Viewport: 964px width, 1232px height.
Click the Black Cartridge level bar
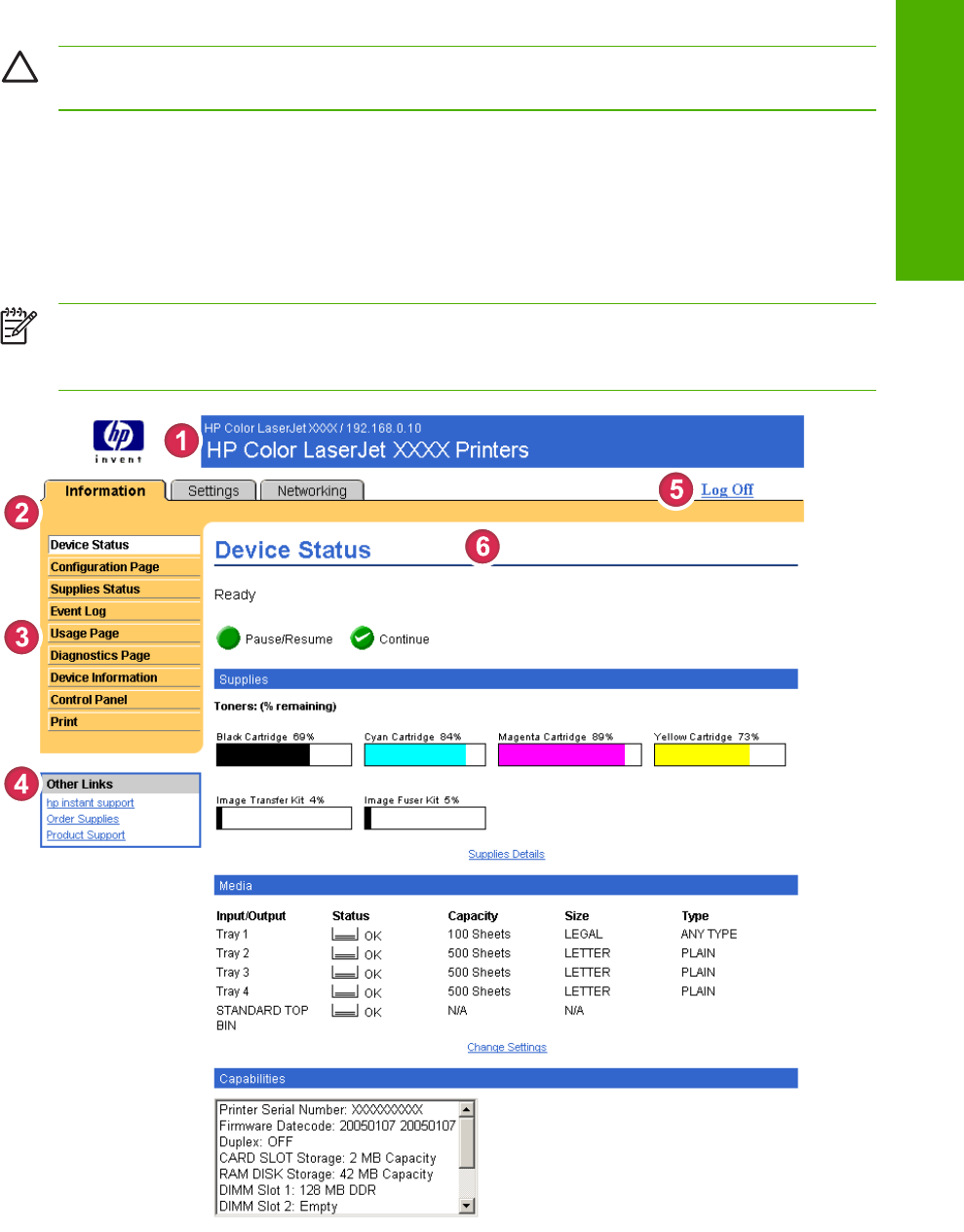(284, 754)
